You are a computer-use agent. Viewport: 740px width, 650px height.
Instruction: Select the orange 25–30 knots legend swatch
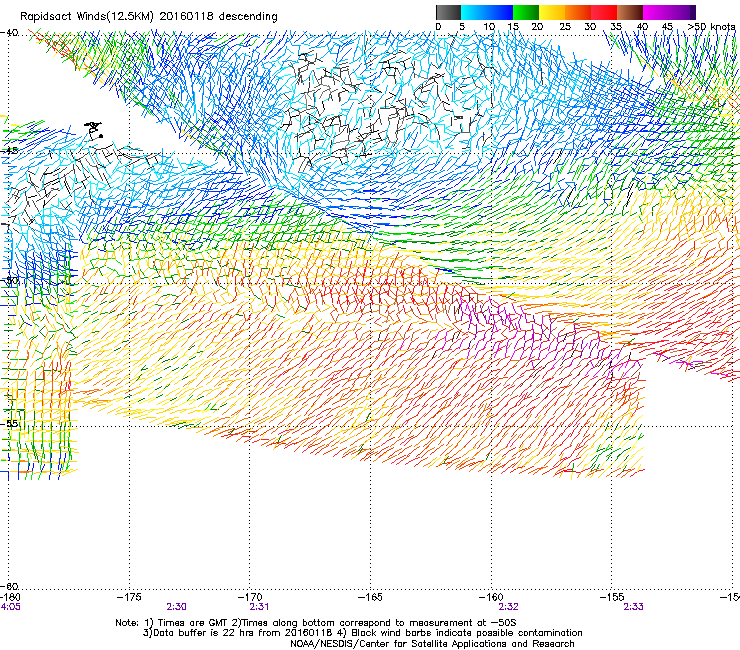point(578,12)
